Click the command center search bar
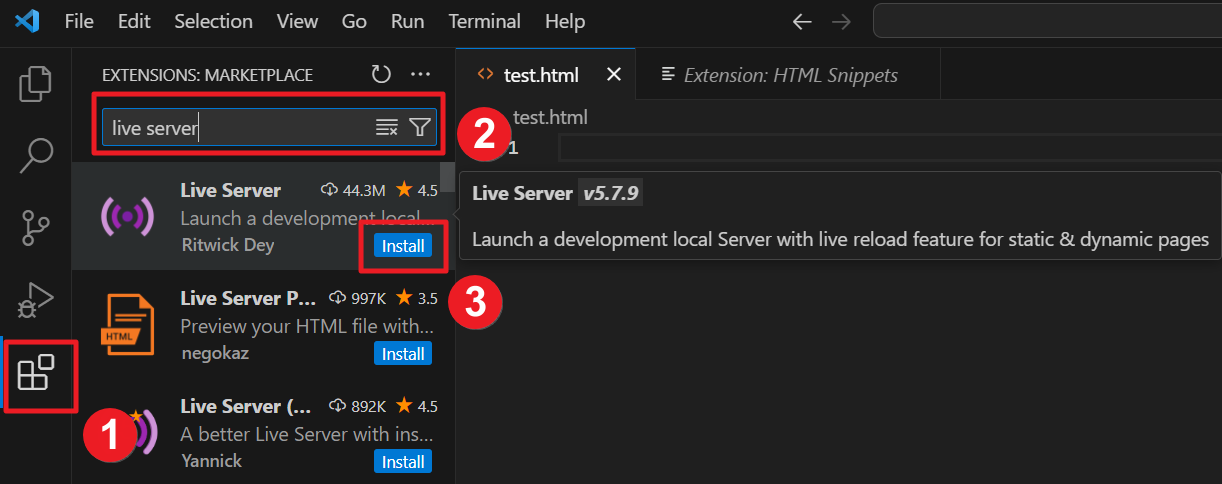Image resolution: width=1222 pixels, height=484 pixels. coord(1047,21)
